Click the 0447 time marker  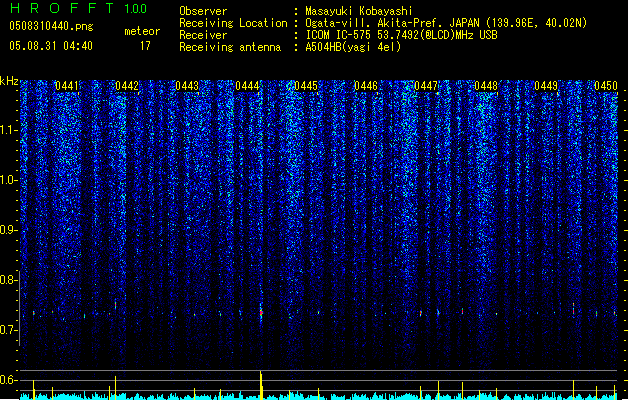426,86
